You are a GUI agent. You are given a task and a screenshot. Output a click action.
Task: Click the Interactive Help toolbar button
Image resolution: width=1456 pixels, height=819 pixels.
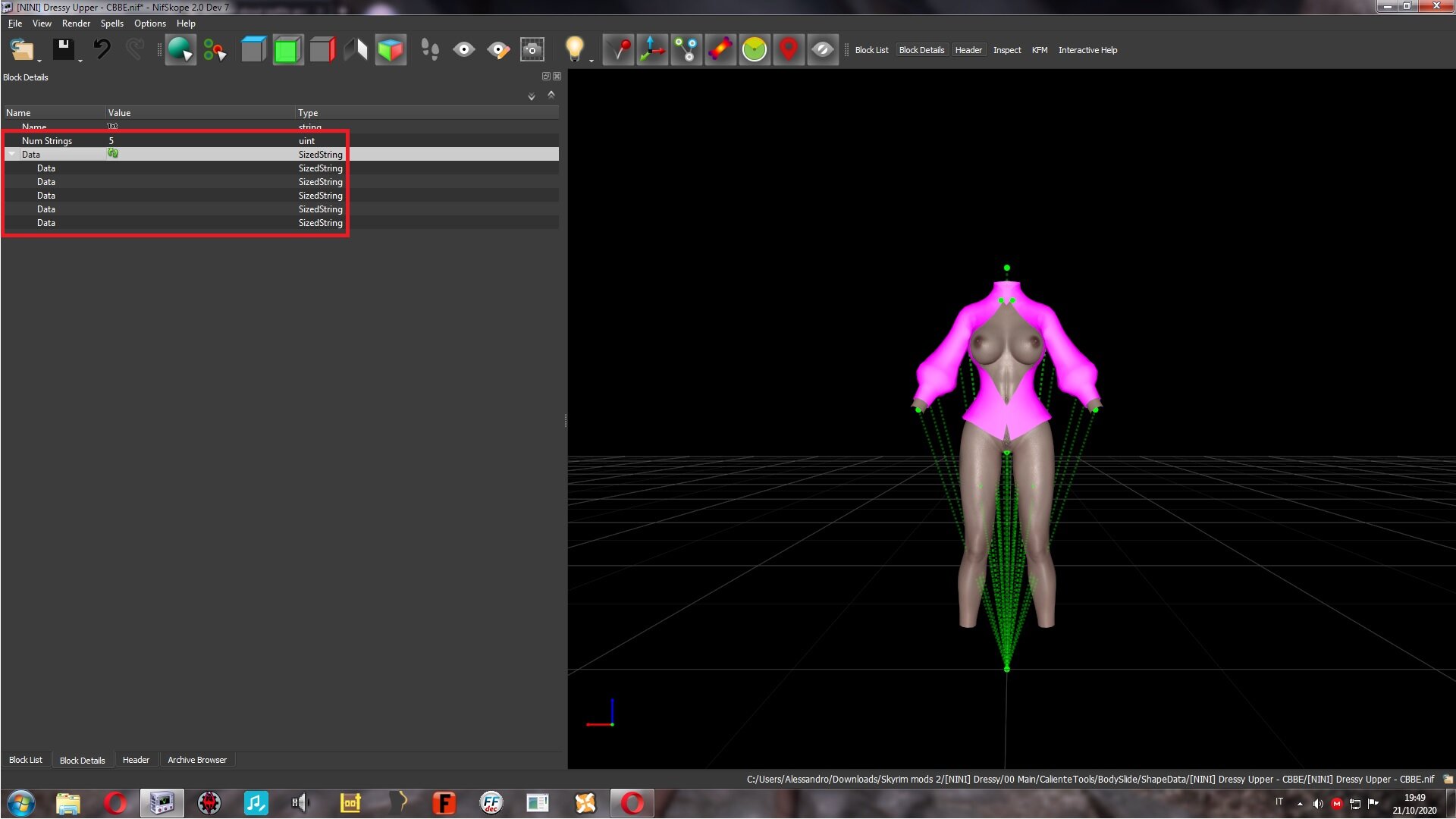click(1087, 50)
